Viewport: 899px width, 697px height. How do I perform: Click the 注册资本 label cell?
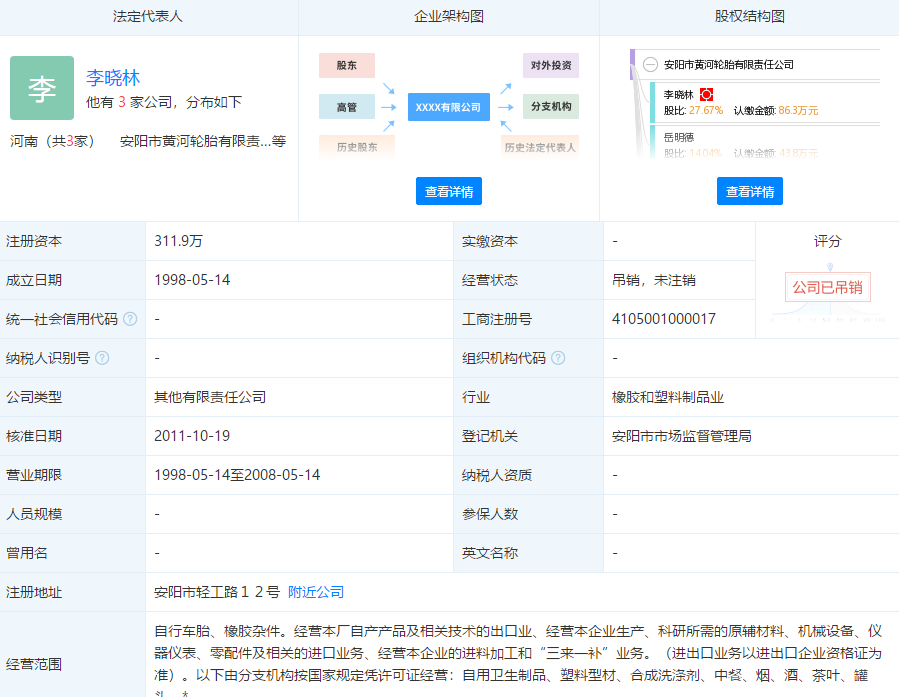coord(73,241)
